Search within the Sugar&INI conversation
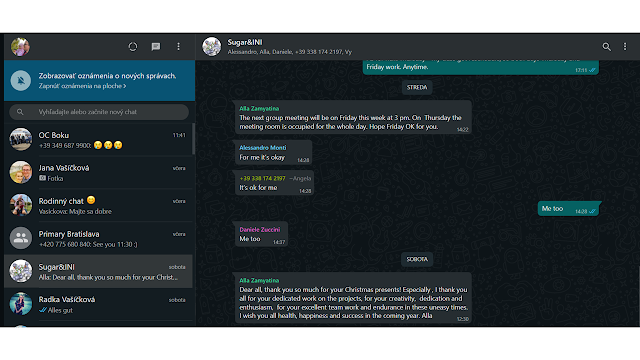Viewport: 640px width, 360px height. tap(607, 47)
